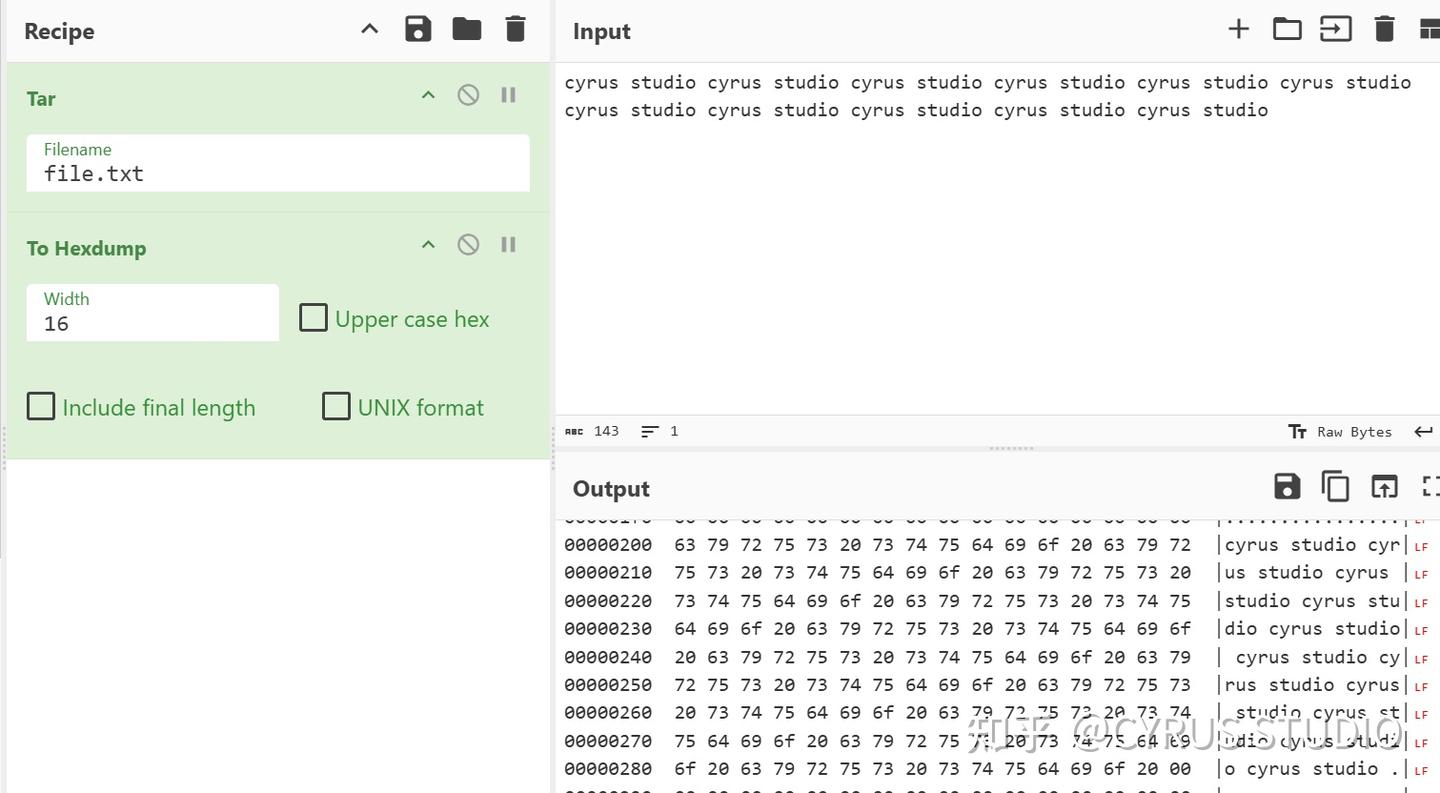This screenshot has width=1440, height=793.
Task: Enable the Upper case hex checkbox
Action: click(314, 318)
